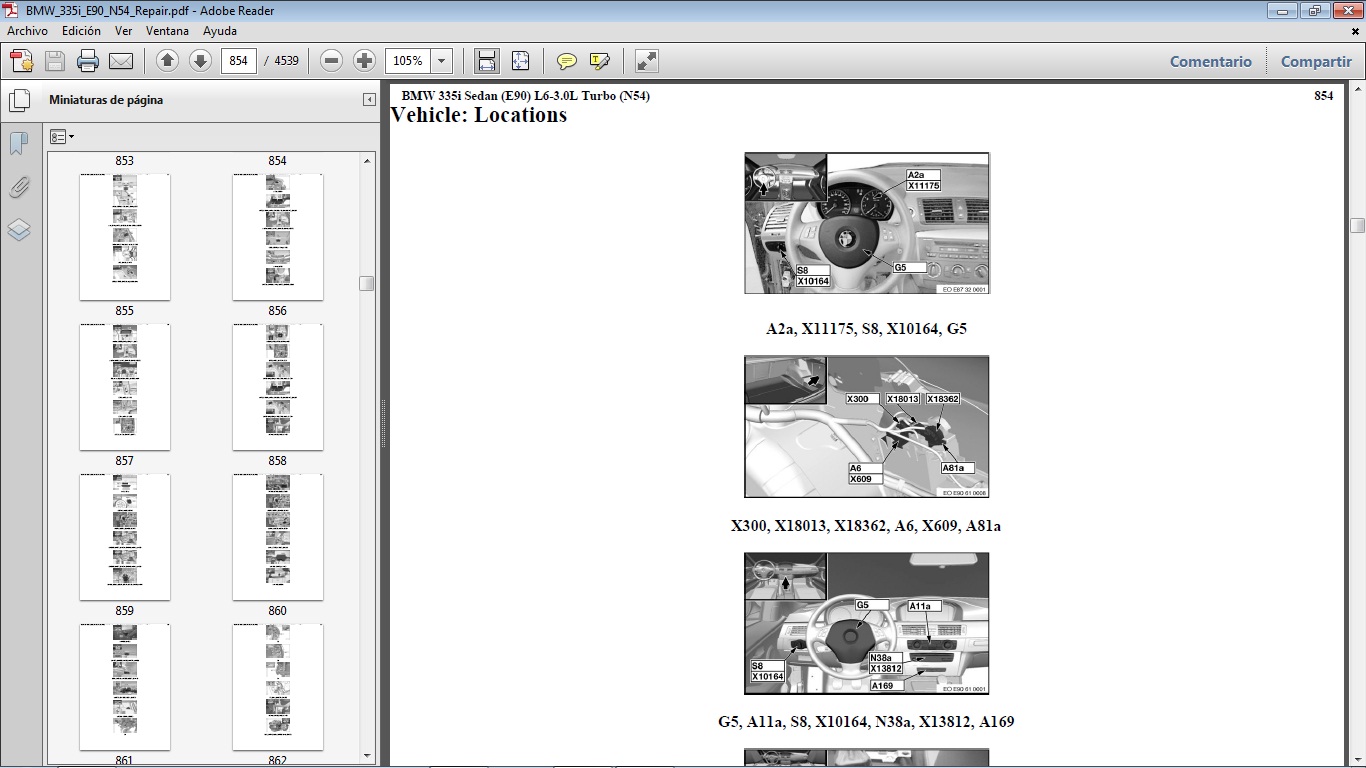Click the instrument cluster location image
The image size is (1366, 768).
pyautogui.click(x=867, y=223)
